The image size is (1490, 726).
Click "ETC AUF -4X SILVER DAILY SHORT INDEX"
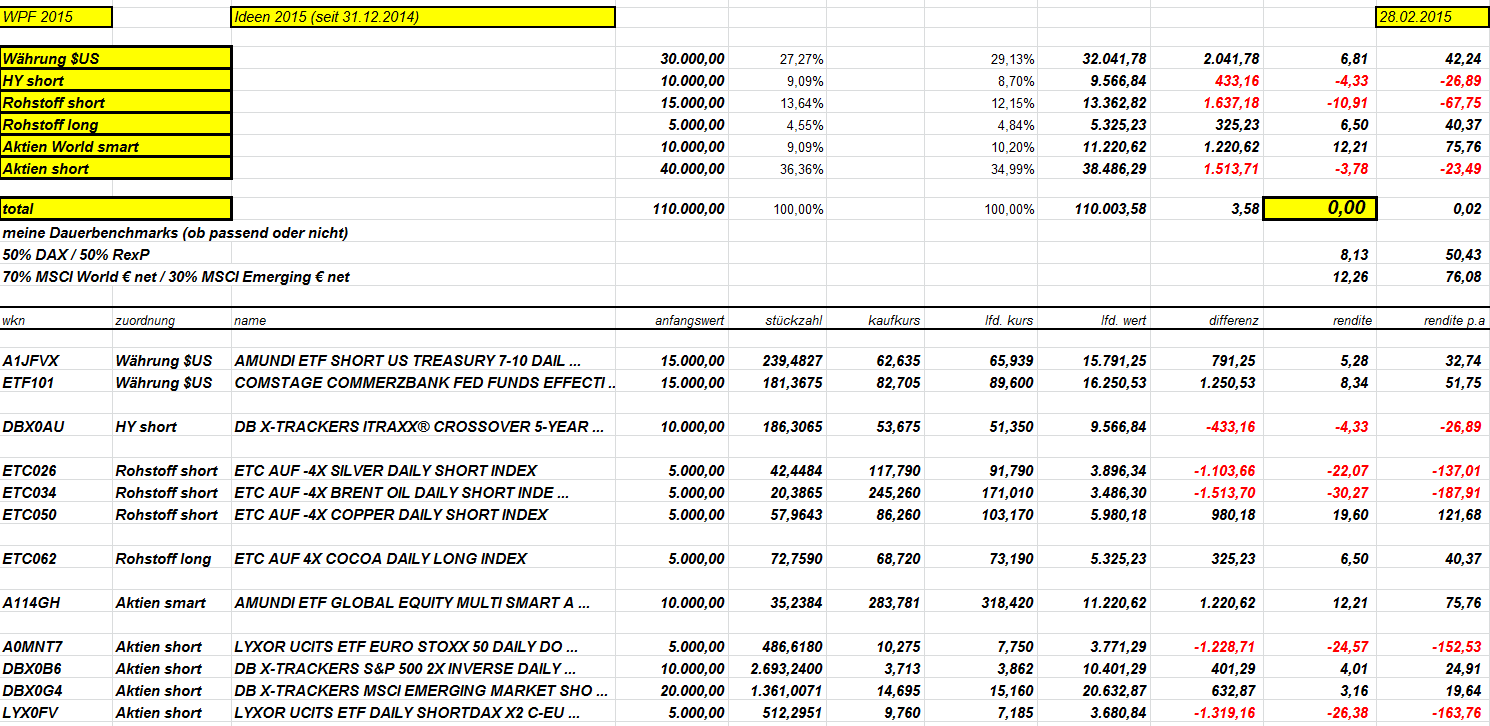click(385, 471)
